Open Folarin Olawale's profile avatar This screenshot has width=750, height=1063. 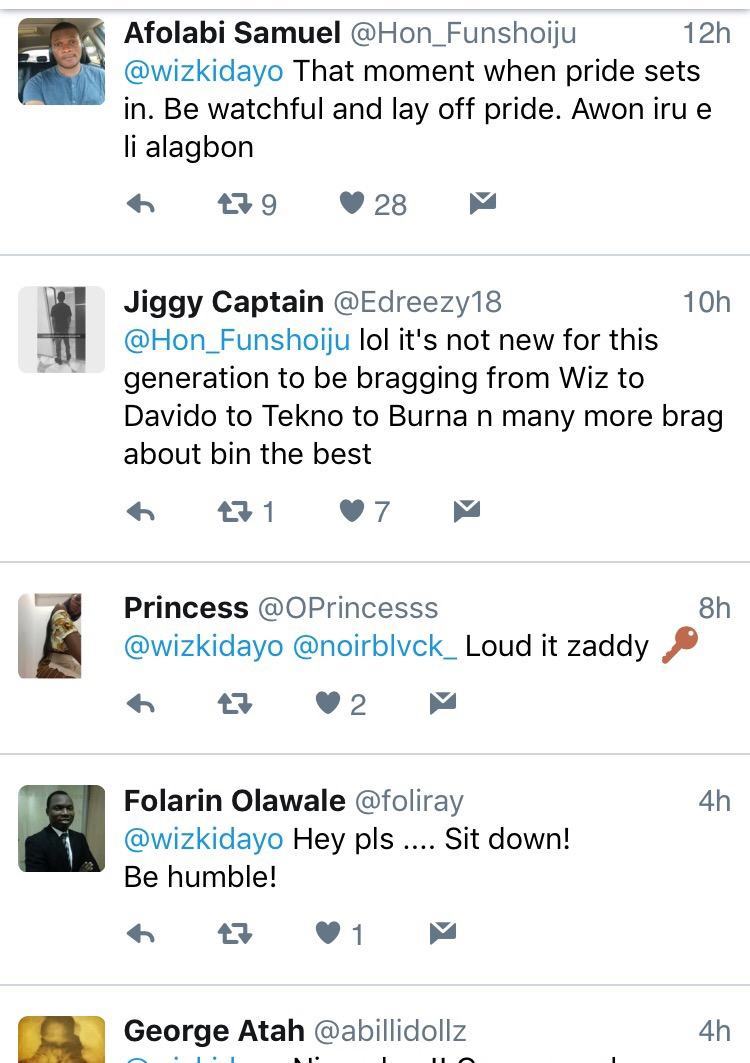tap(62, 828)
